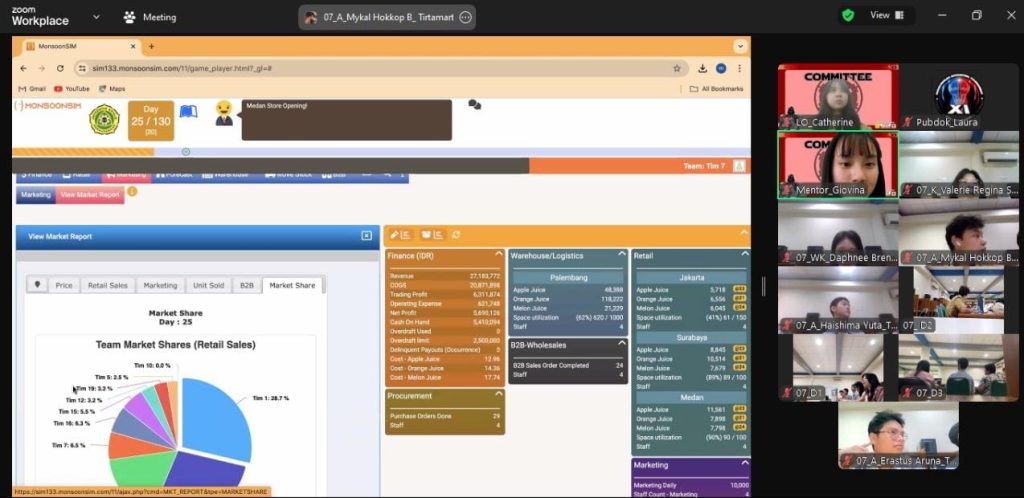
Task: Open the Meeting tab in Zoom
Action: (150, 17)
